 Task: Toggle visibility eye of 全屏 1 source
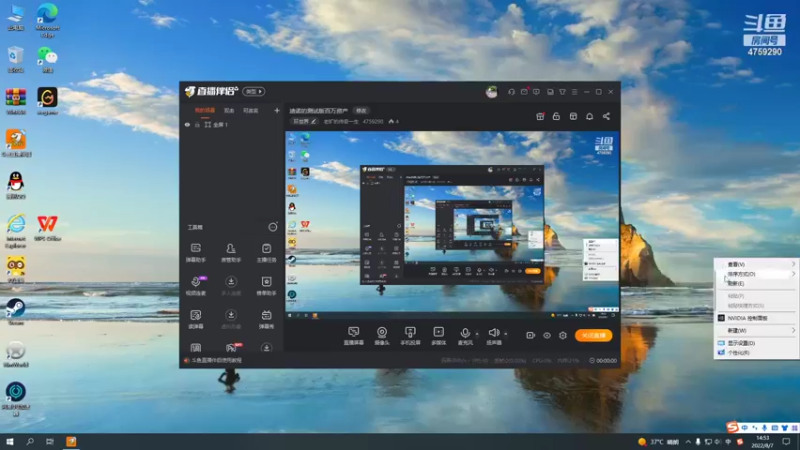[187, 124]
